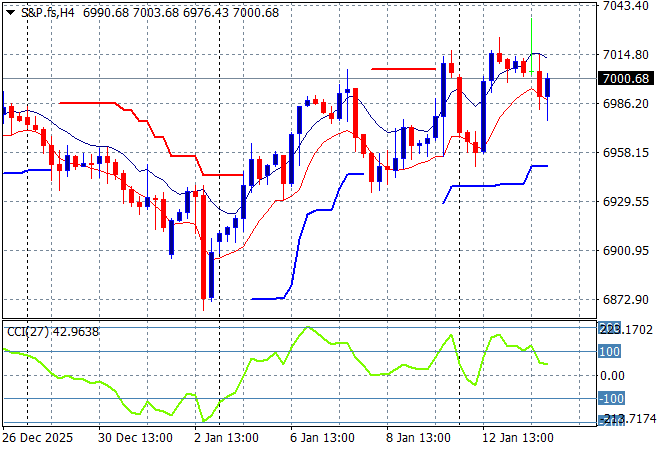Select the topmost red resistance line segment
660x450 pixels.
pos(403,69)
